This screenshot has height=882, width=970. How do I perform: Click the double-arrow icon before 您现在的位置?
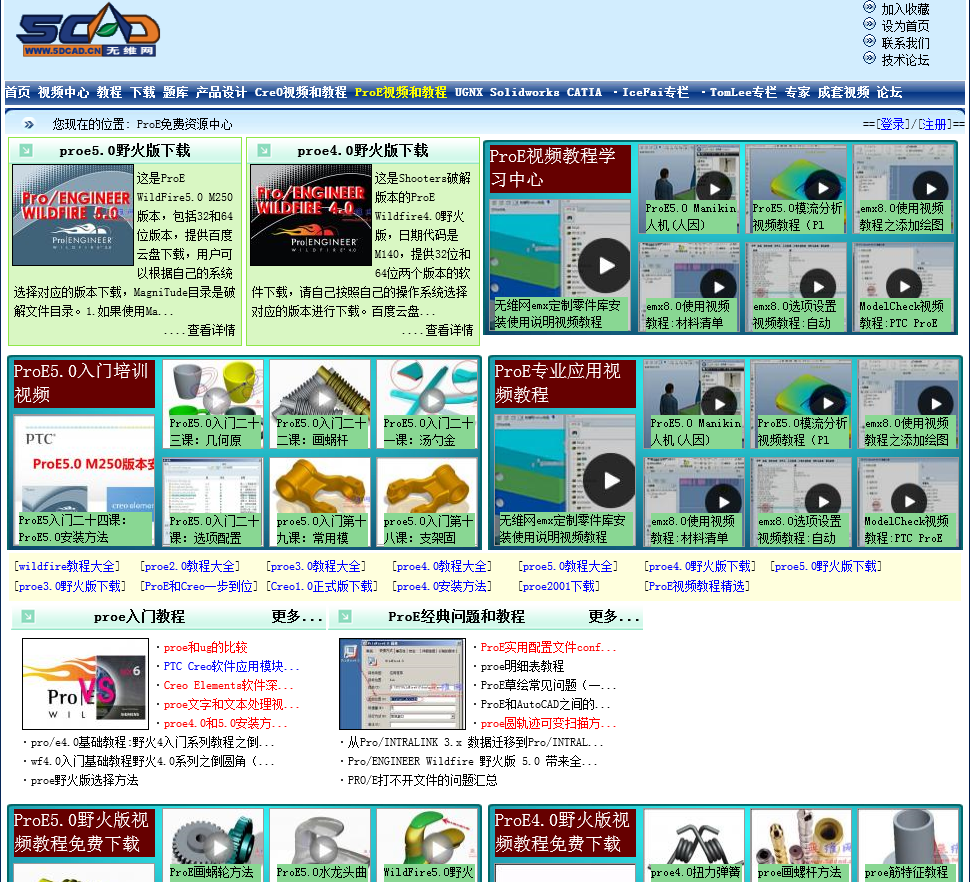tap(29, 124)
